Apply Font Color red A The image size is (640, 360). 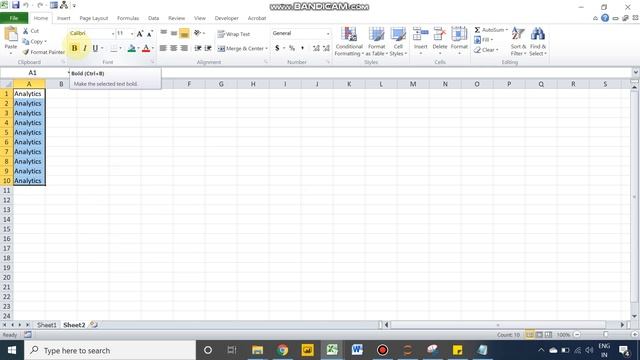click(x=146, y=48)
